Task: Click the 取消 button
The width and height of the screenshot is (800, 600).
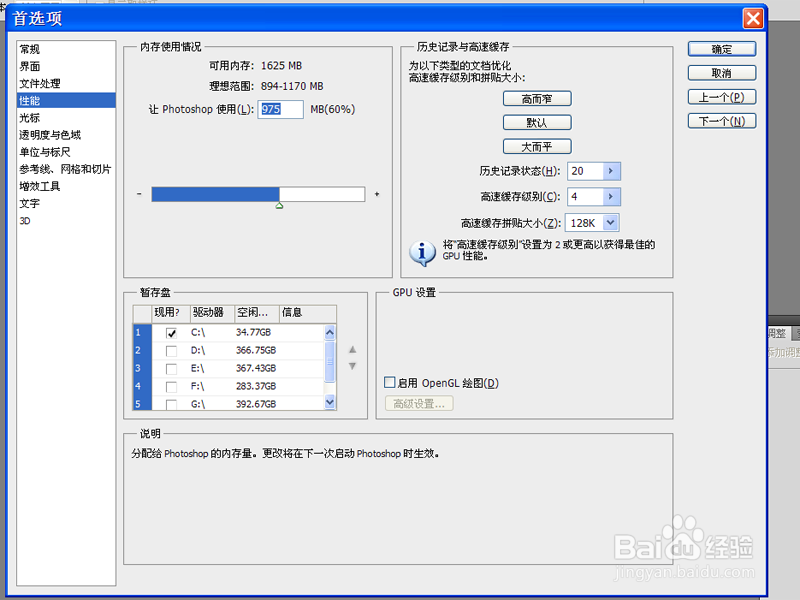Action: pyautogui.click(x=721, y=73)
